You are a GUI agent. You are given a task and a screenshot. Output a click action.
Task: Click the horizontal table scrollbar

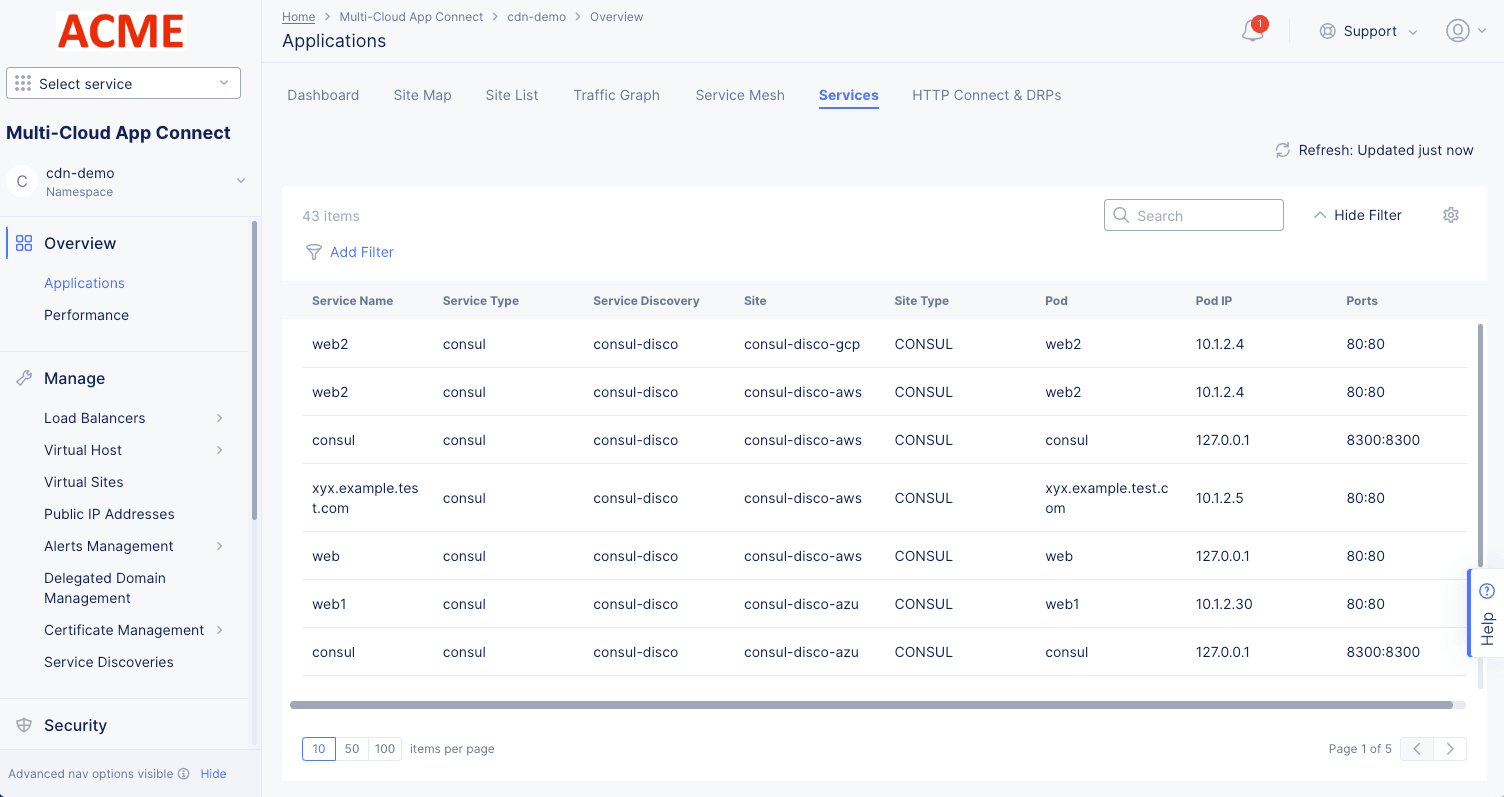(870, 705)
